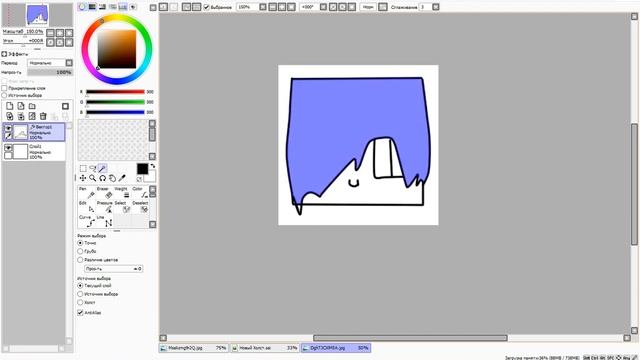Create a new layer folder
The image size is (640, 360).
[32, 106]
